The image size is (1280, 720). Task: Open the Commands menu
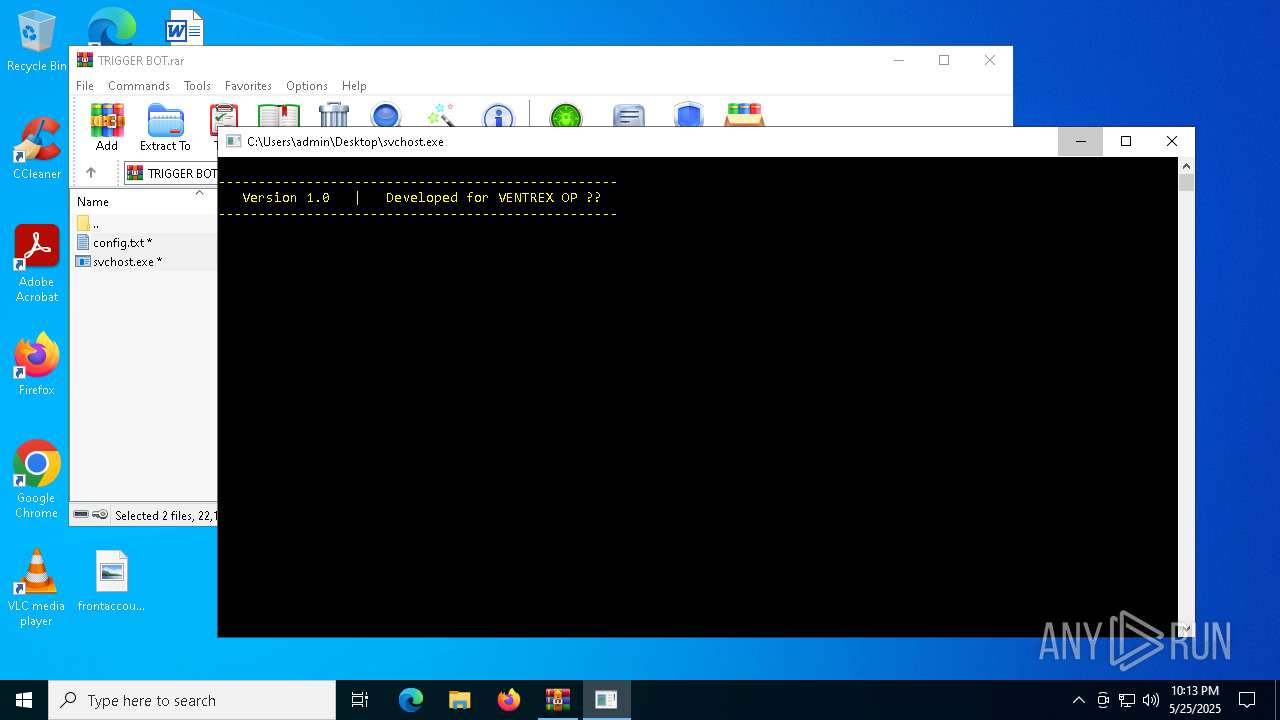tap(139, 86)
